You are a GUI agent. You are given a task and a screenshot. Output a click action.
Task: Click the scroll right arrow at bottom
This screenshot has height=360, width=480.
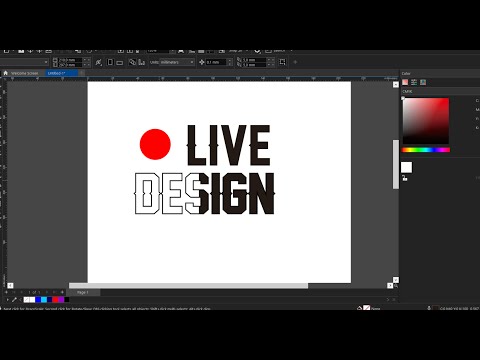(x=390, y=286)
